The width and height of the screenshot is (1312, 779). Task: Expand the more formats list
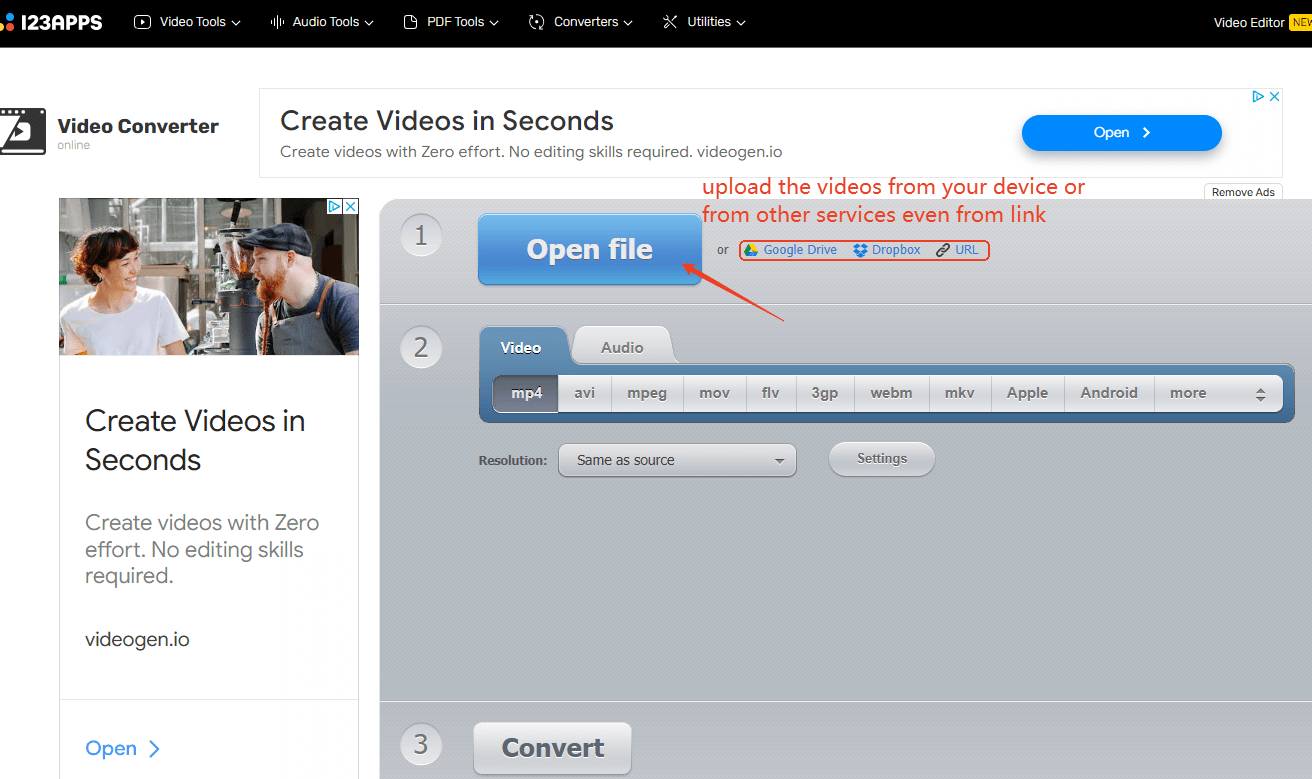point(1217,394)
